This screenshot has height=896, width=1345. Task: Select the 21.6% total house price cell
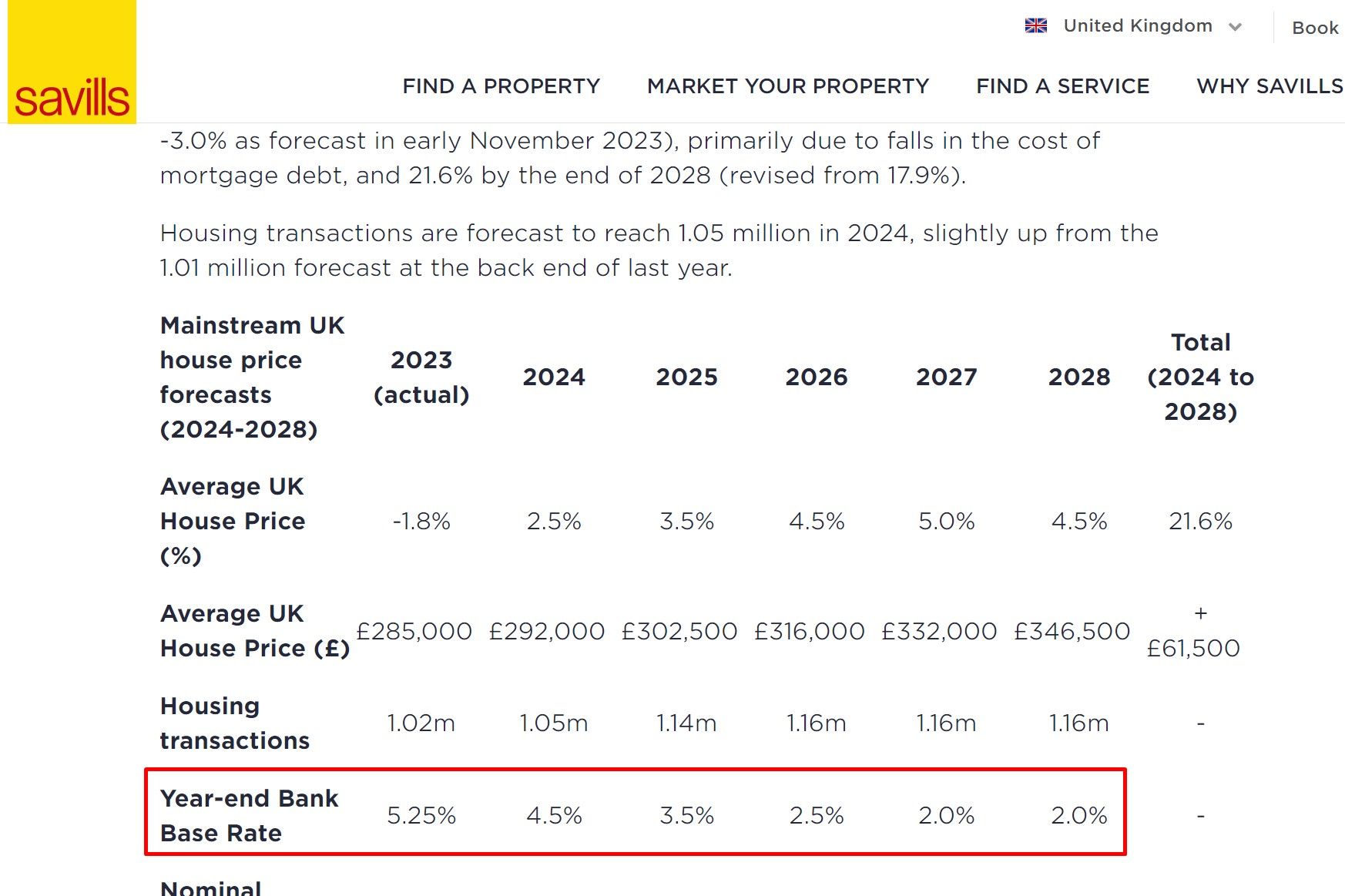[x=1200, y=522]
